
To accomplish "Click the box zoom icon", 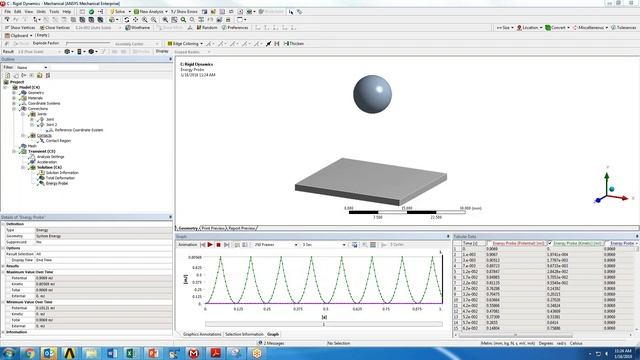I will pos(165,20).
